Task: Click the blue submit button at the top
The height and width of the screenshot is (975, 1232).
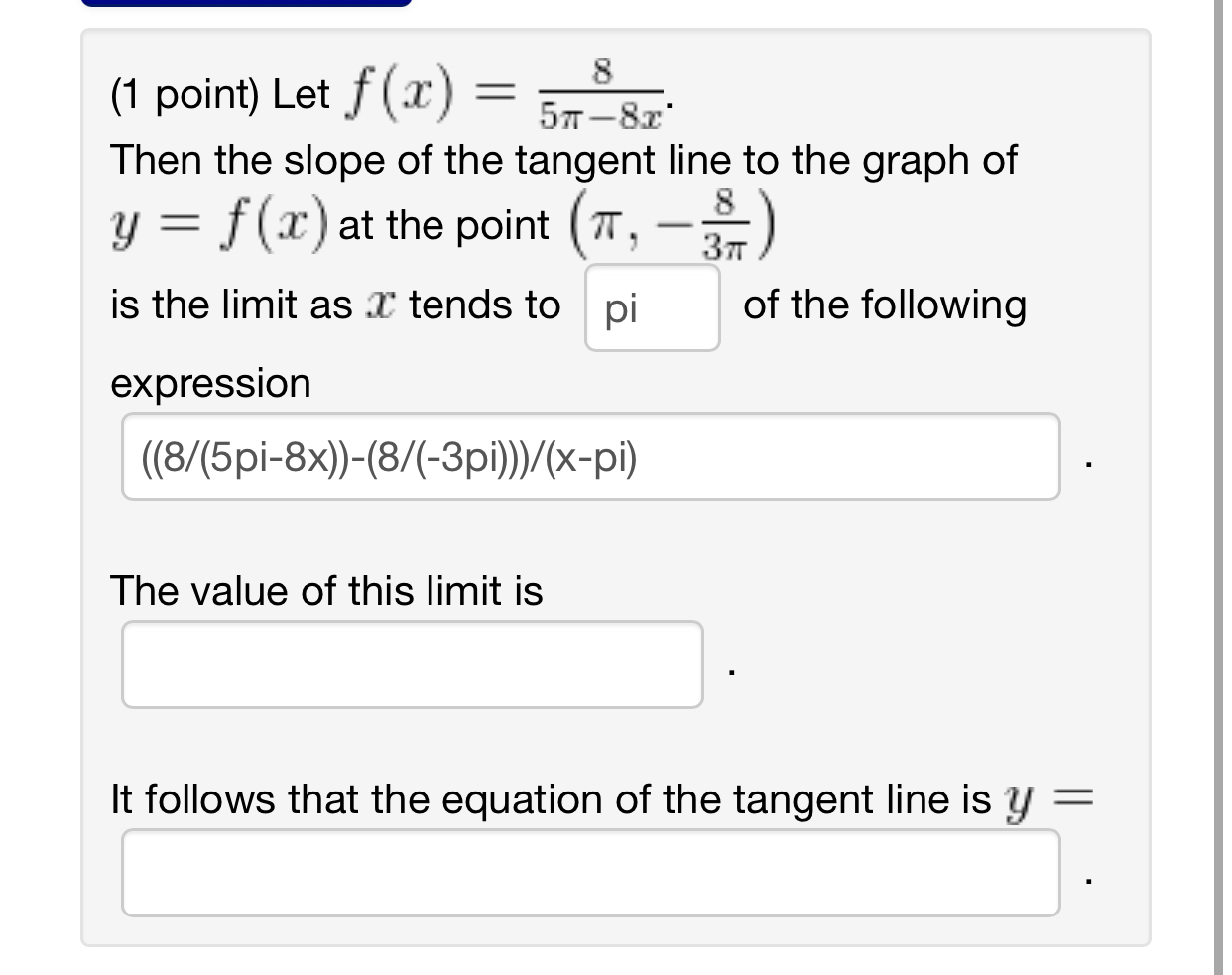Action: pyautogui.click(x=248, y=5)
